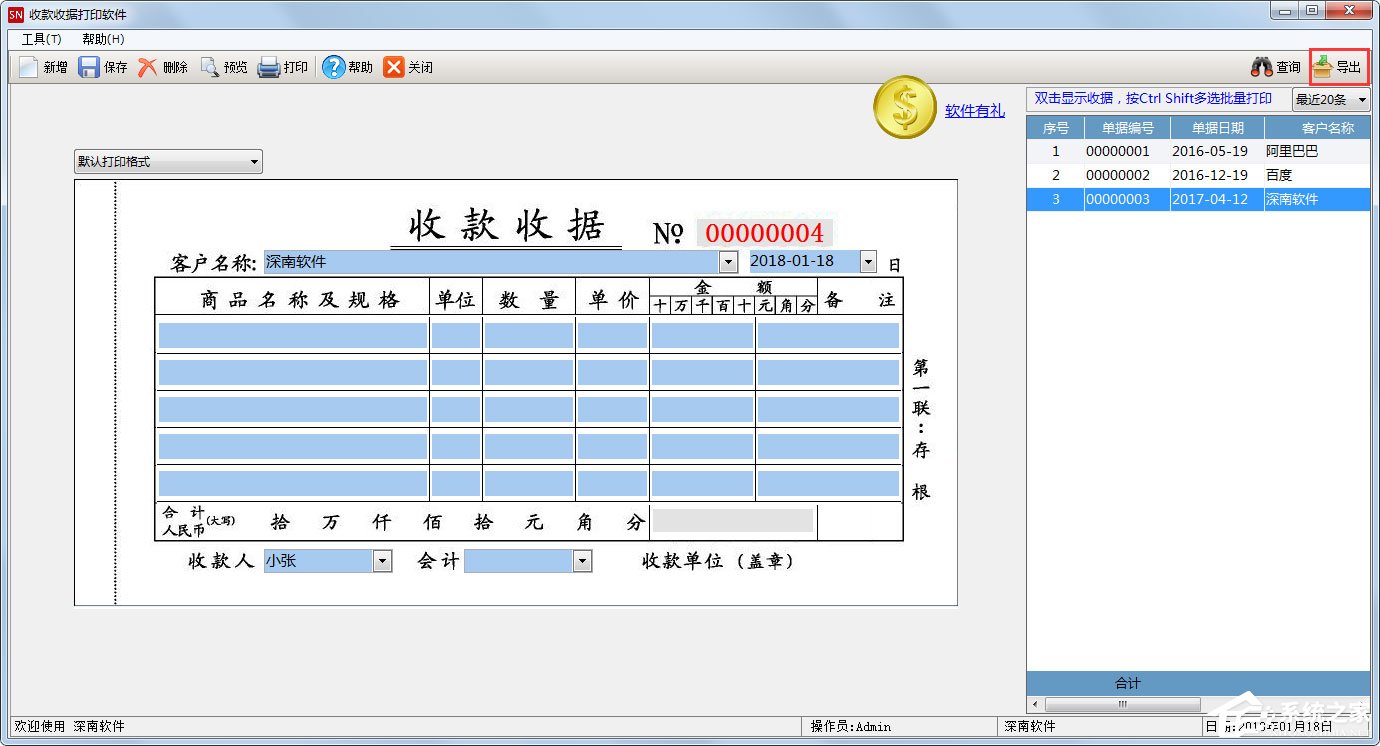Click the 关闭 (Close) red X toolbar icon
1380x746 pixels.
[x=394, y=67]
